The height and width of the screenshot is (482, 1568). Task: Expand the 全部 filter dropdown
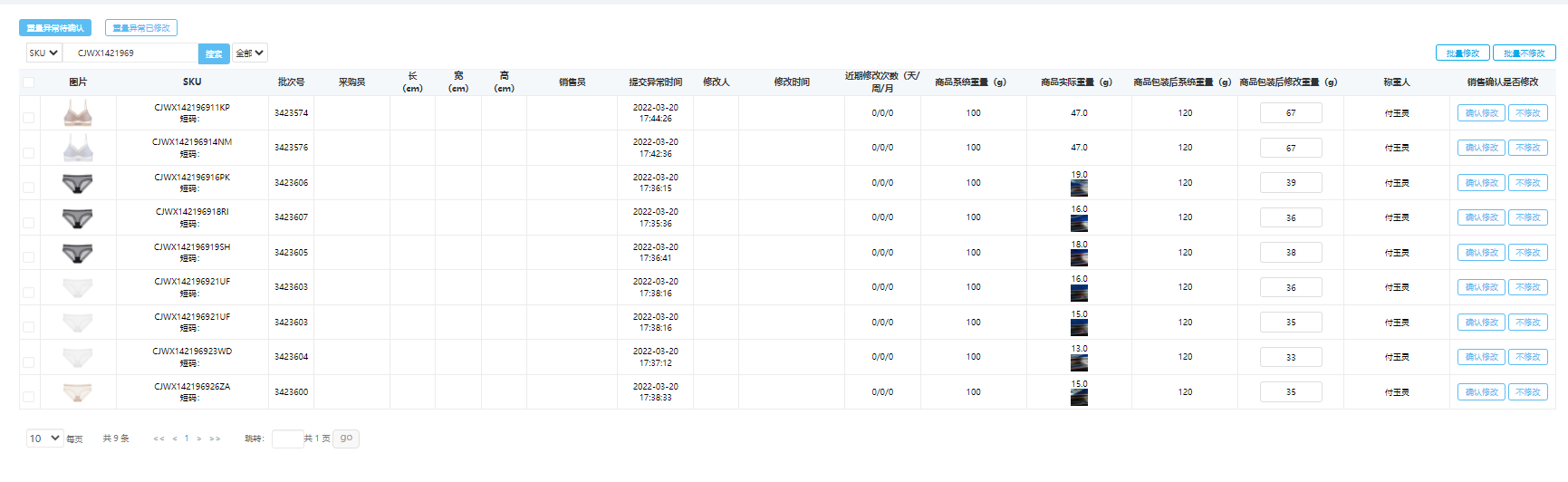pyautogui.click(x=249, y=53)
